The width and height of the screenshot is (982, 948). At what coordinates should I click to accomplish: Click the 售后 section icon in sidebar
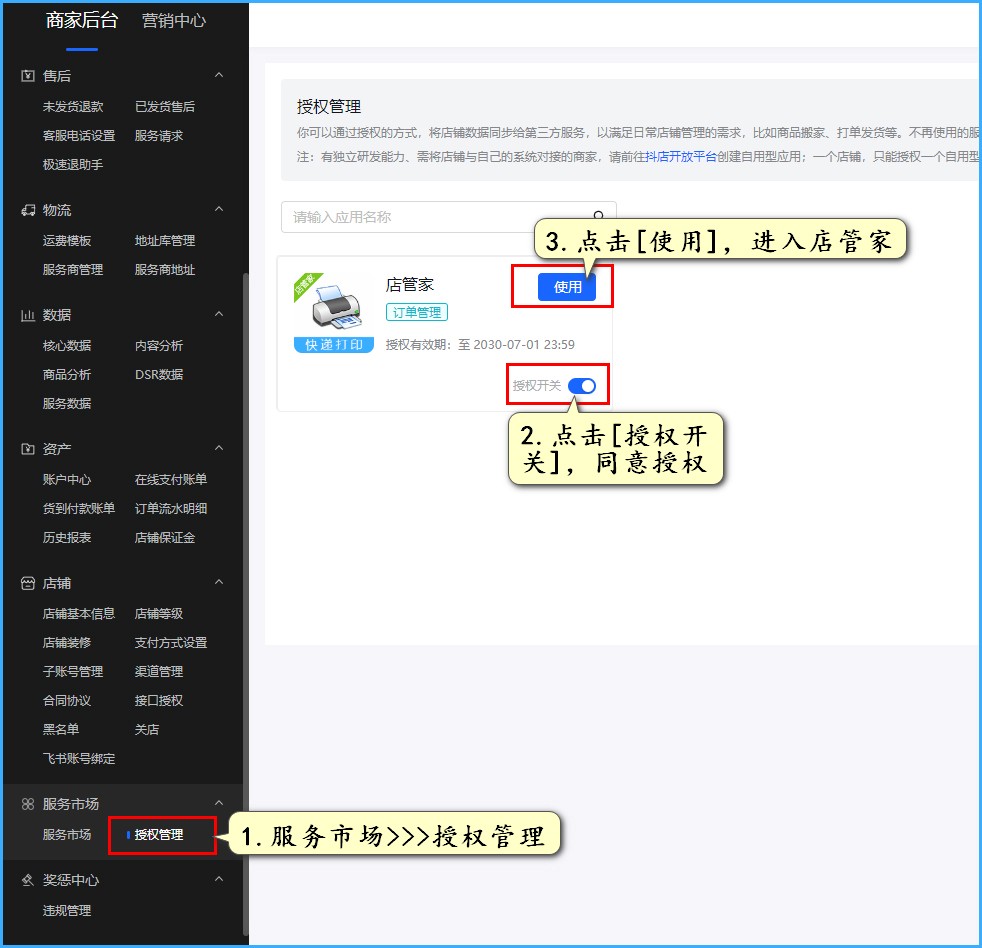tap(28, 76)
